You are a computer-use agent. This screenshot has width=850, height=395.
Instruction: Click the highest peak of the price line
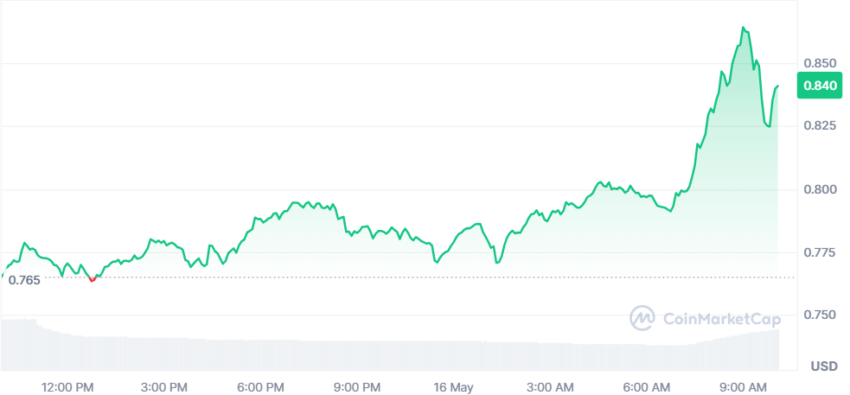744,27
